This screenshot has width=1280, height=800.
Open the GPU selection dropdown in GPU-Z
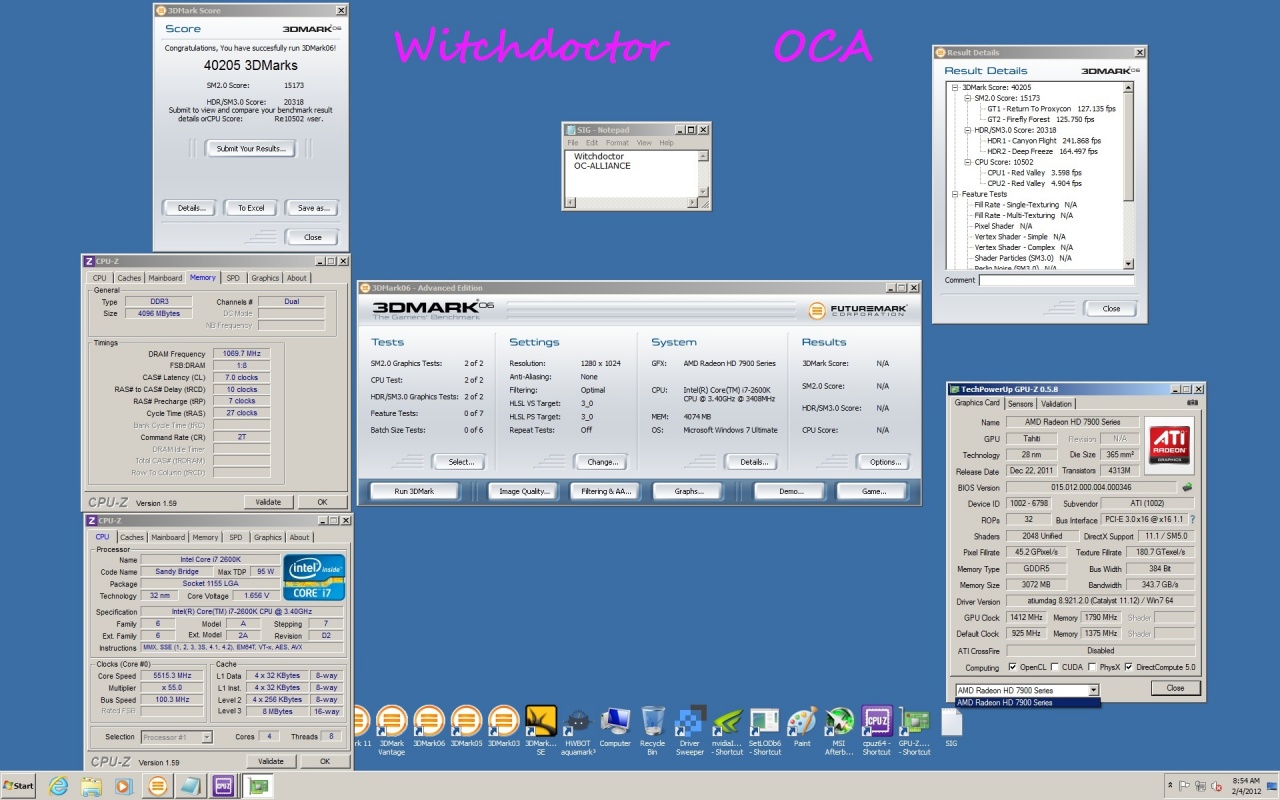point(1093,690)
